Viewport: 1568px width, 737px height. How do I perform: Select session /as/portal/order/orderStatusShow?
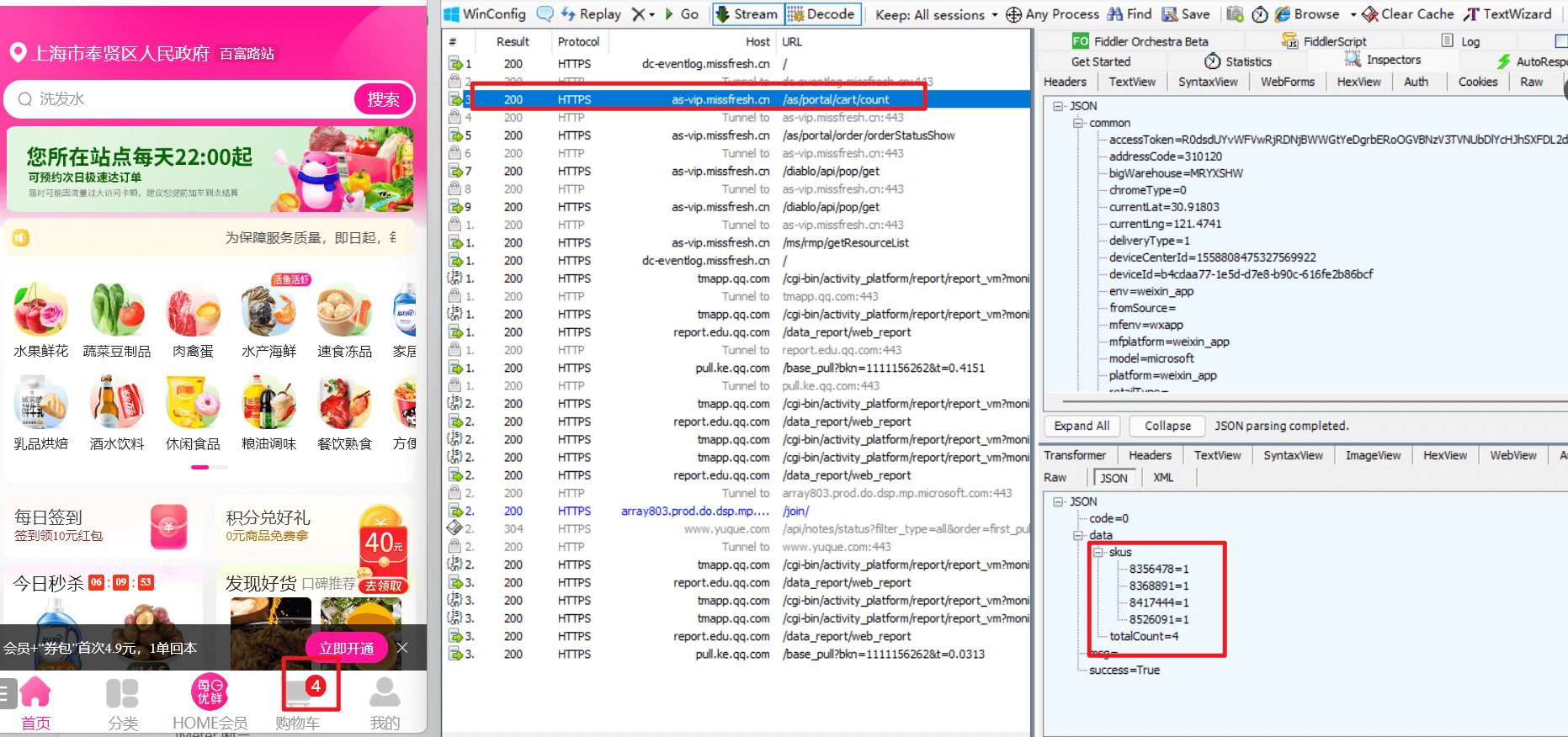pyautogui.click(x=736, y=135)
